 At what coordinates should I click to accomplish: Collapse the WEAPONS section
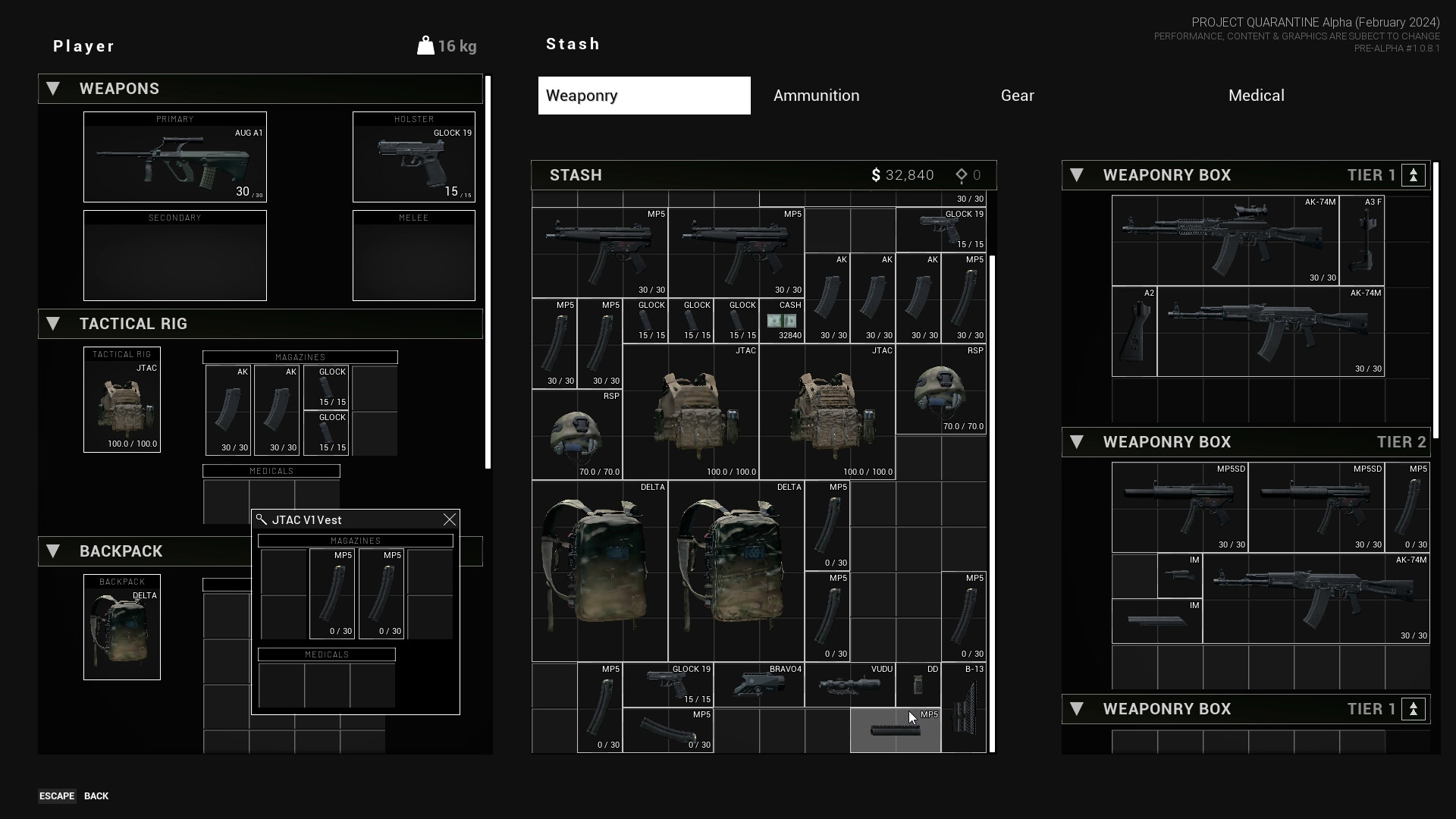(x=52, y=88)
